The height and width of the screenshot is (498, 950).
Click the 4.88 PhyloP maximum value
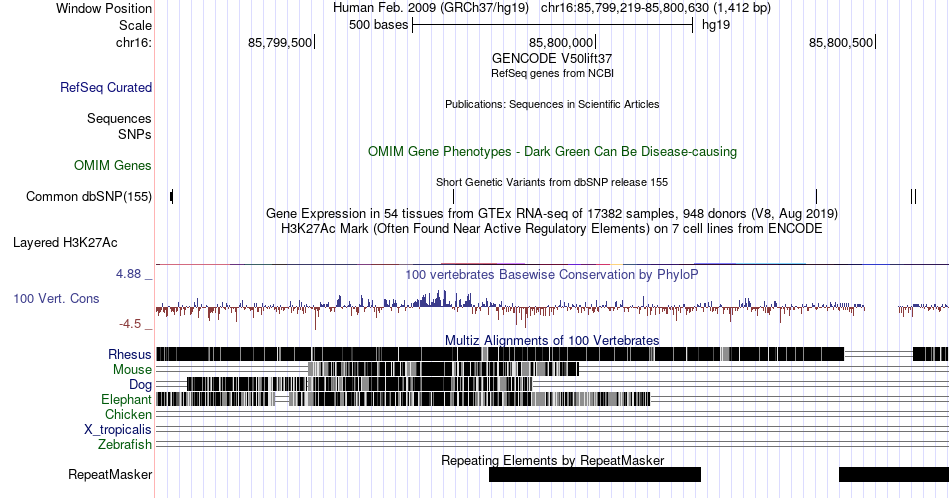tap(128, 274)
